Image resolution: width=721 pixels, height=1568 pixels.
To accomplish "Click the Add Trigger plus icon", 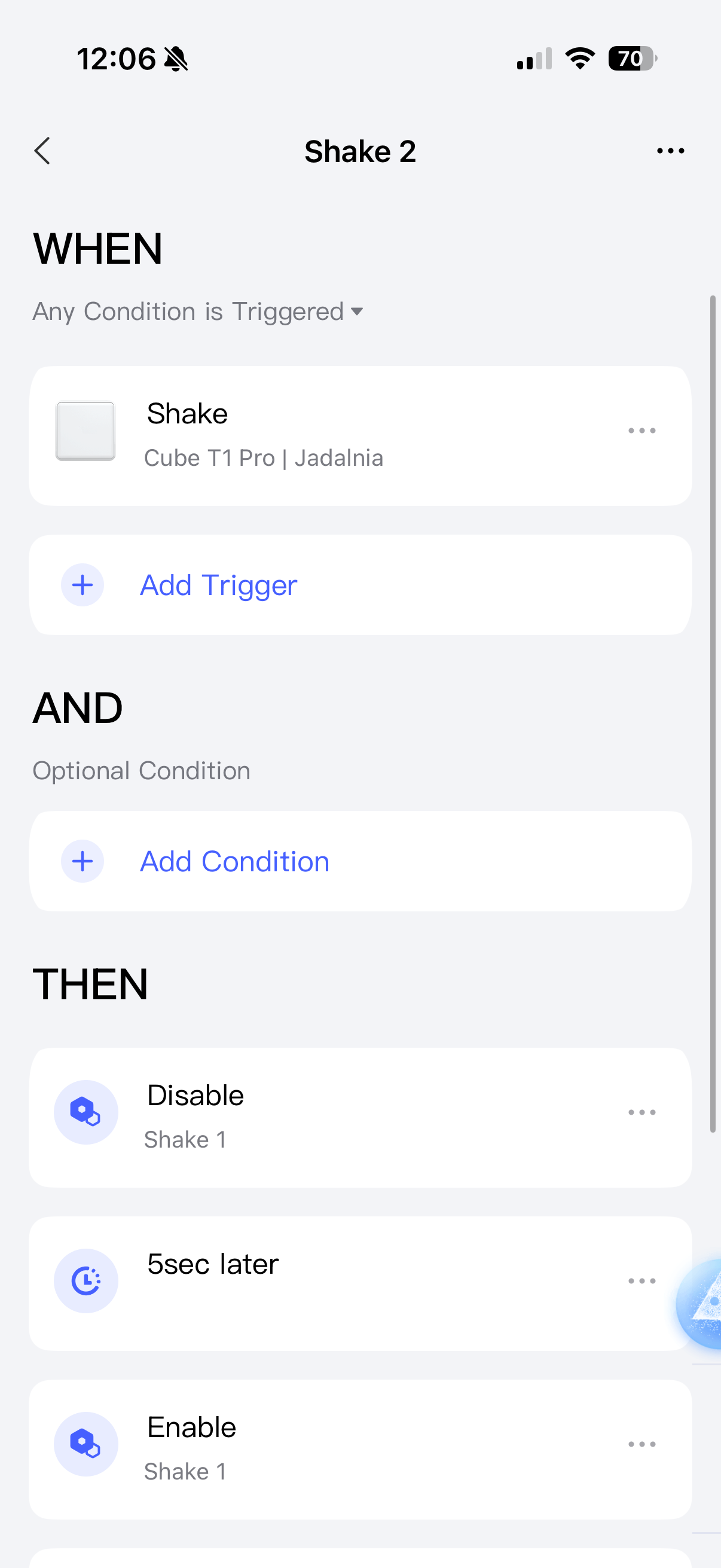I will click(x=83, y=585).
